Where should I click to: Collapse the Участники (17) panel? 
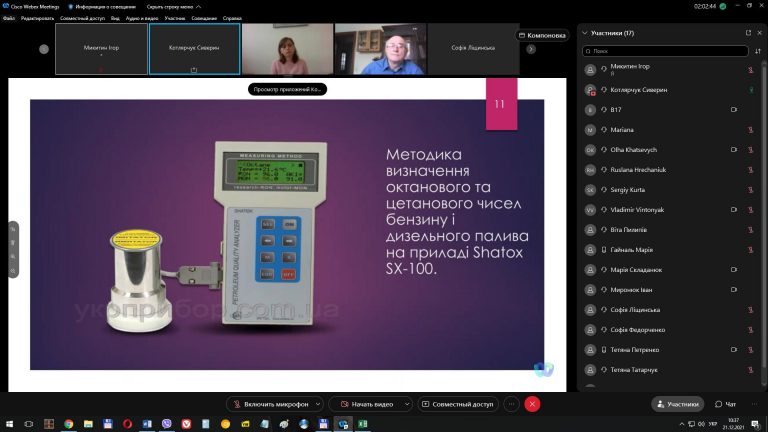pos(585,33)
